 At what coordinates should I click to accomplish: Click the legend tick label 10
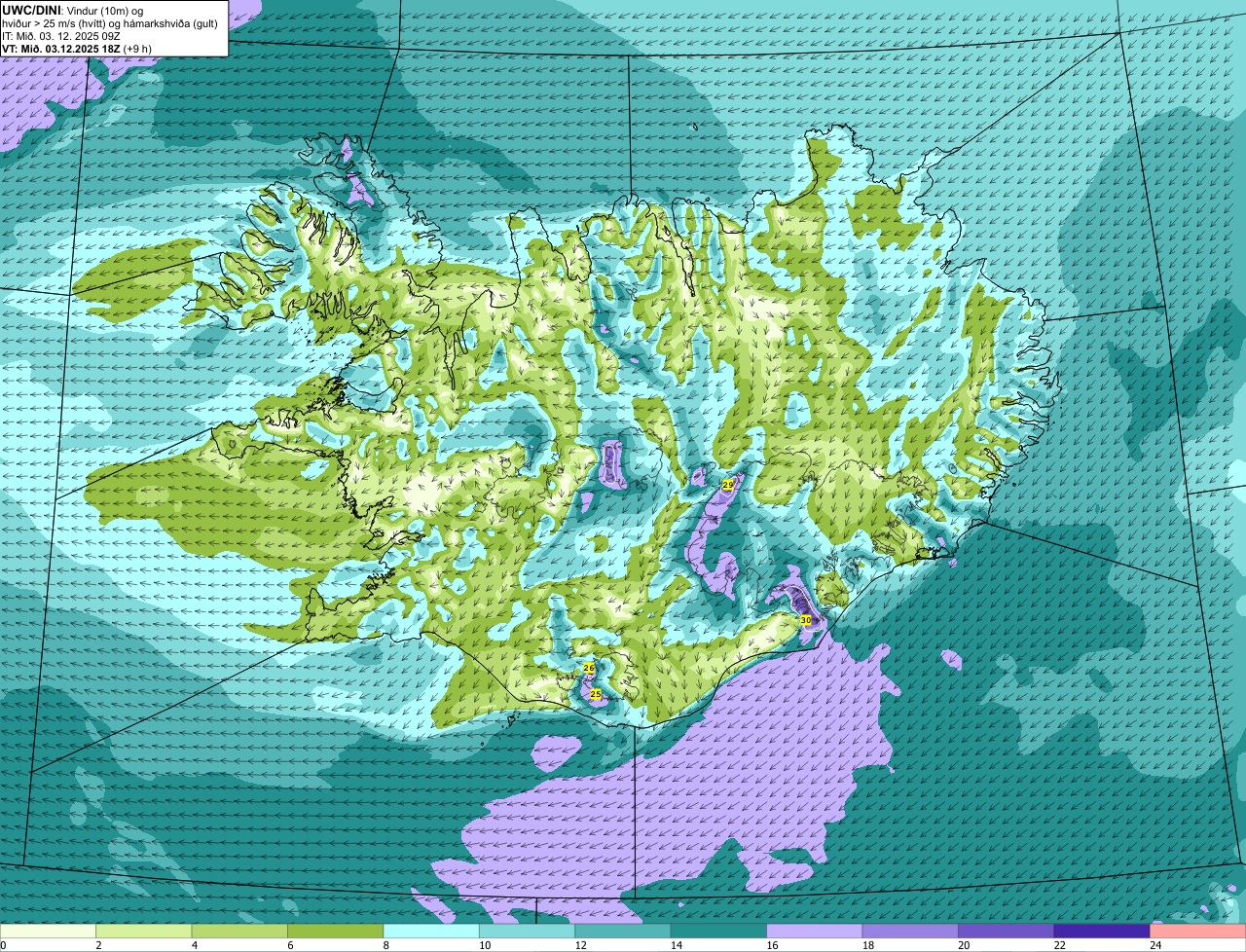coord(484,945)
